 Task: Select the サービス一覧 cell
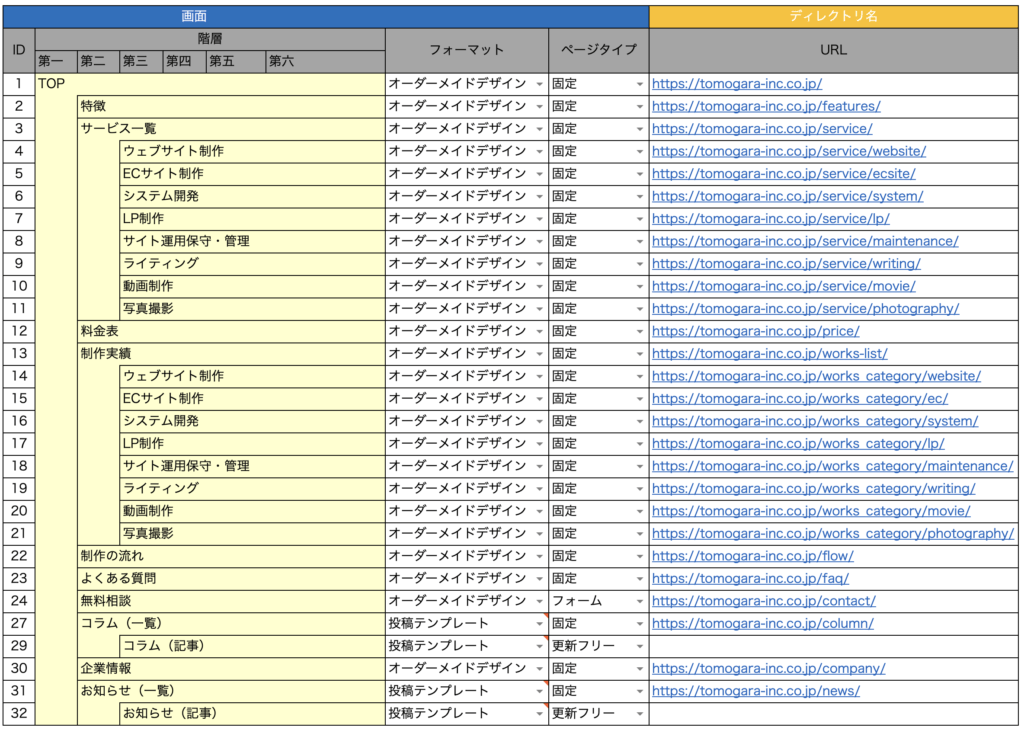tap(231, 129)
